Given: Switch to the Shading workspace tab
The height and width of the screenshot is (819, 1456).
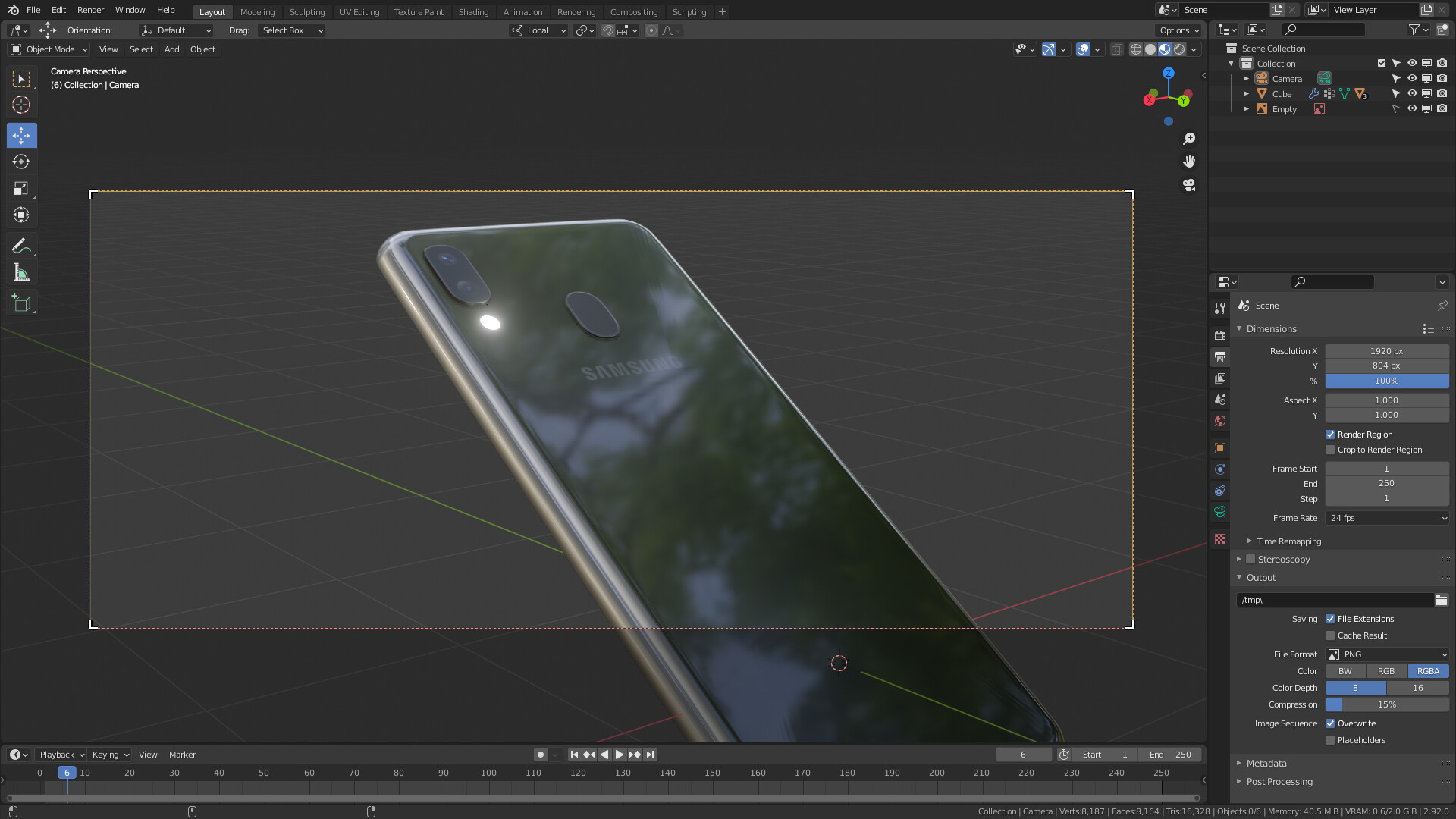Looking at the screenshot, I should (473, 11).
